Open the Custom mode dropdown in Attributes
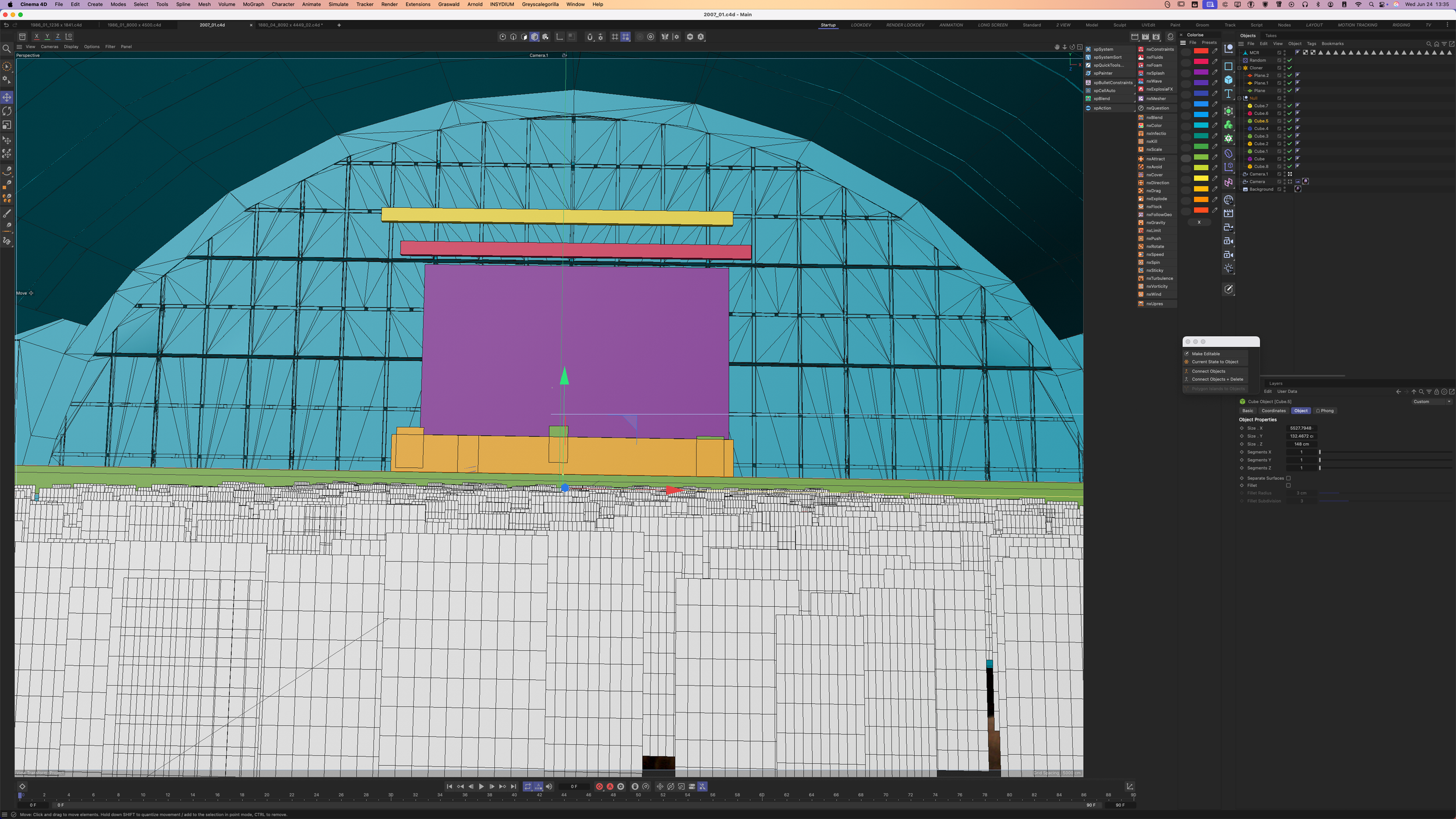The image size is (1456, 819). coord(1432,401)
